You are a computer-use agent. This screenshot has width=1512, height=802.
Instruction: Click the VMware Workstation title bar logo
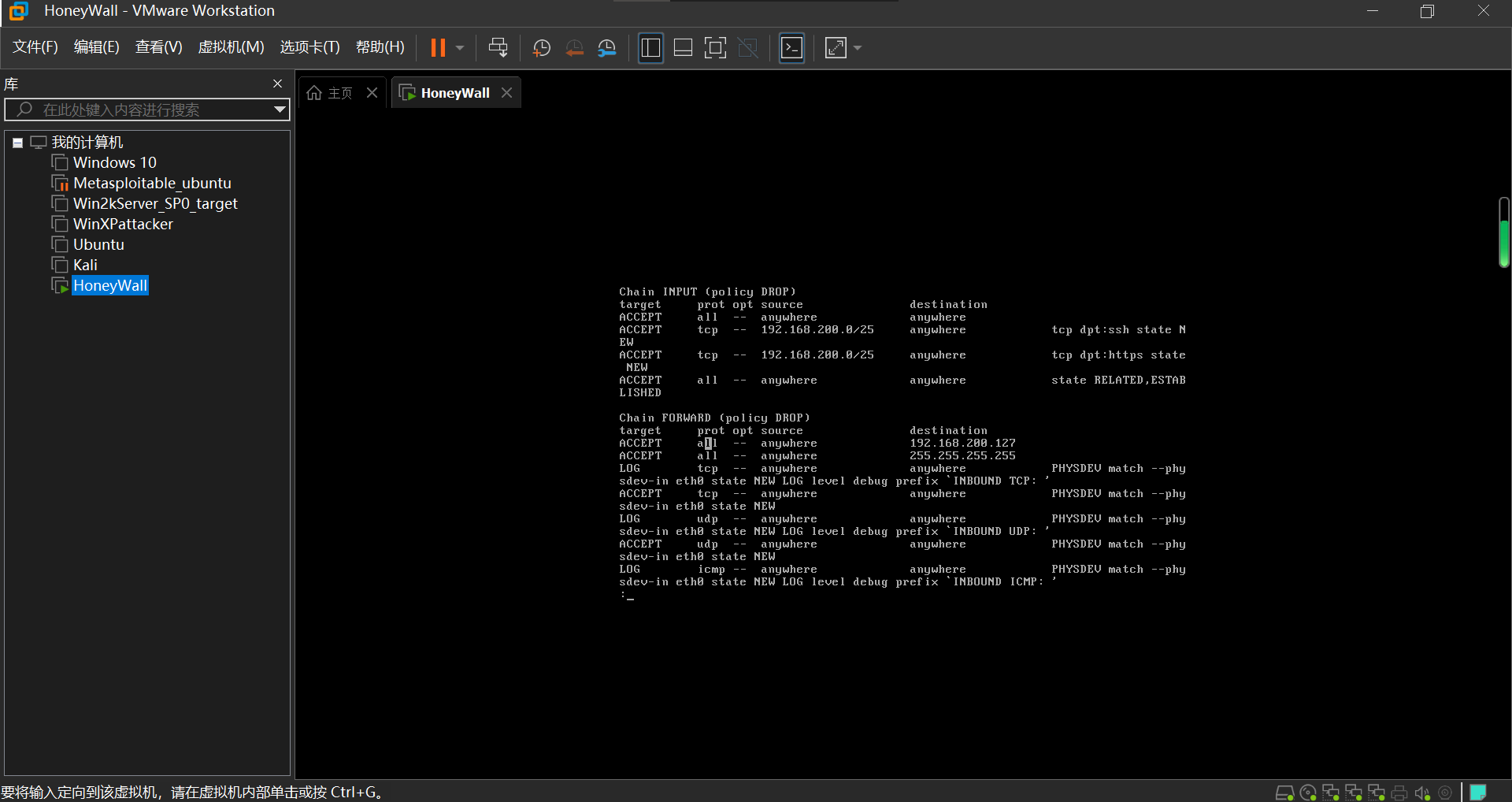18,11
